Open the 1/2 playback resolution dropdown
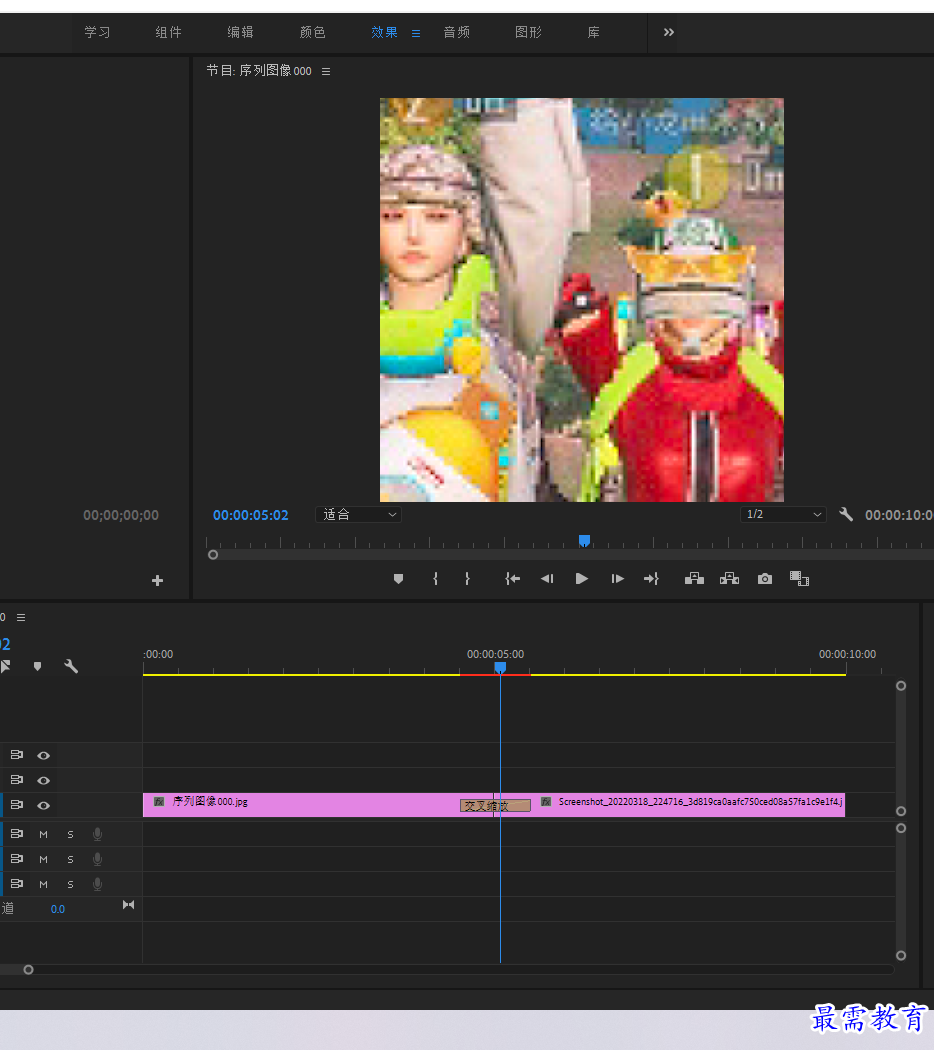Image resolution: width=934 pixels, height=1050 pixels. 783,514
